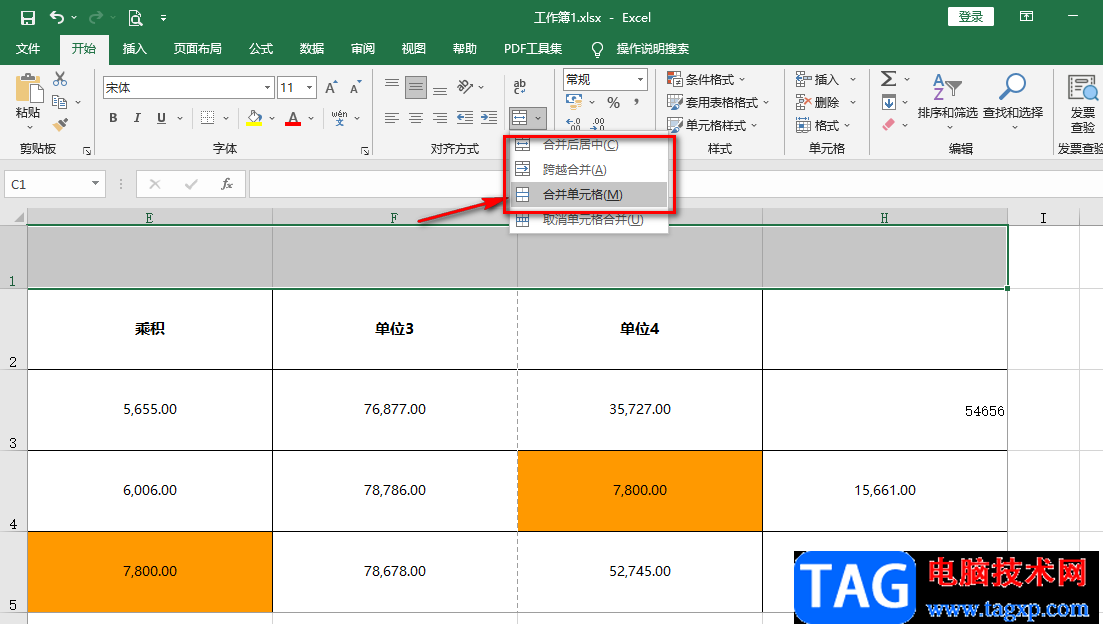This screenshot has width=1103, height=624.
Task: Open the font size dropdown
Action: click(x=310, y=88)
